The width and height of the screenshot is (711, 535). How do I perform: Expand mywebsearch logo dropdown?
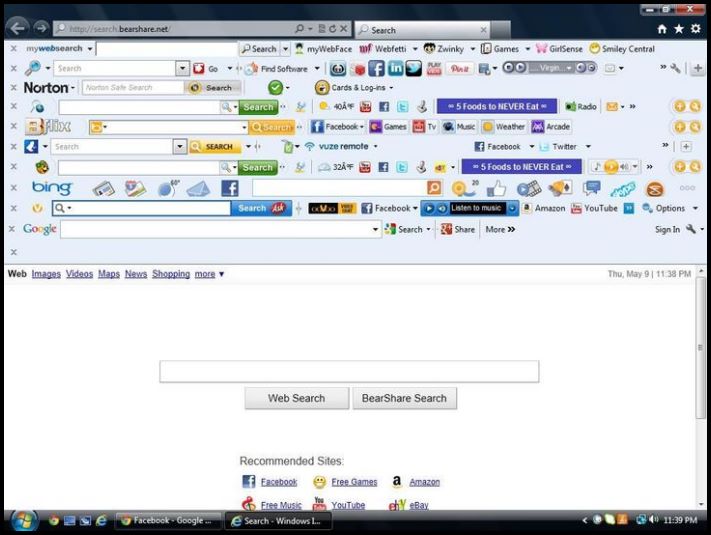(90, 49)
